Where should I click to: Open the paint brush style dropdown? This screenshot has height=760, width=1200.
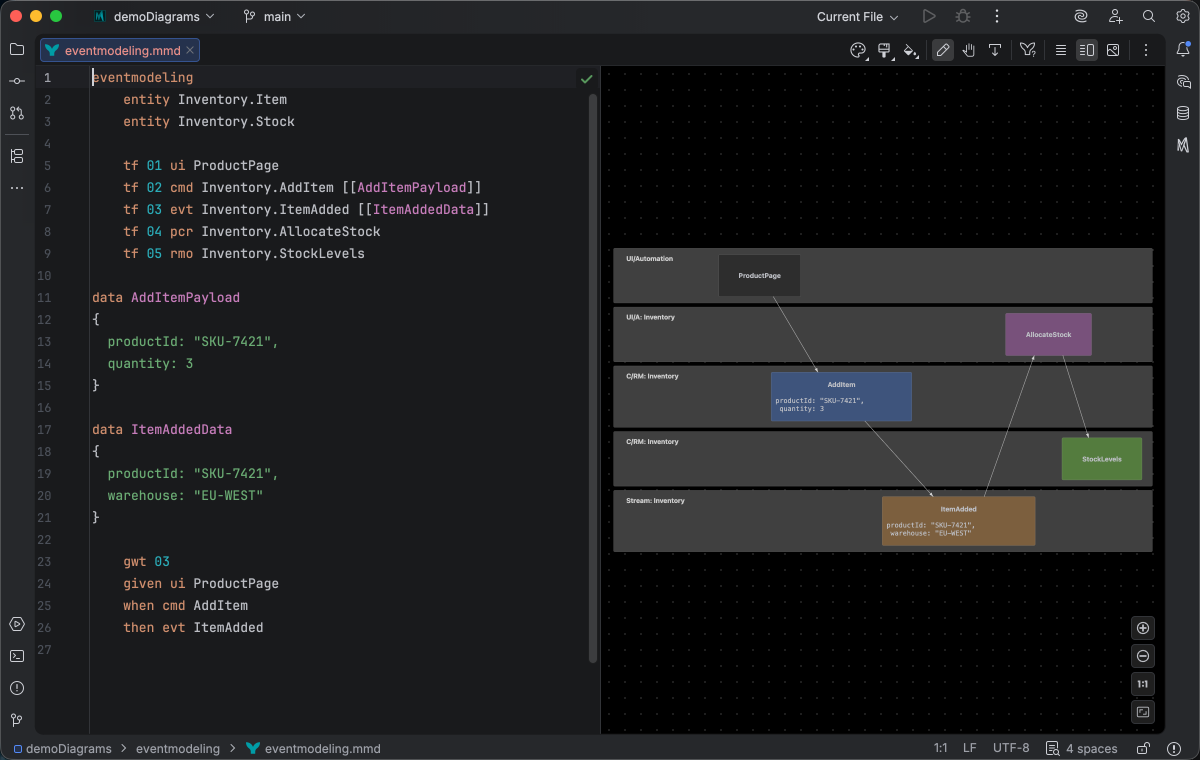pyautogui.click(x=885, y=50)
